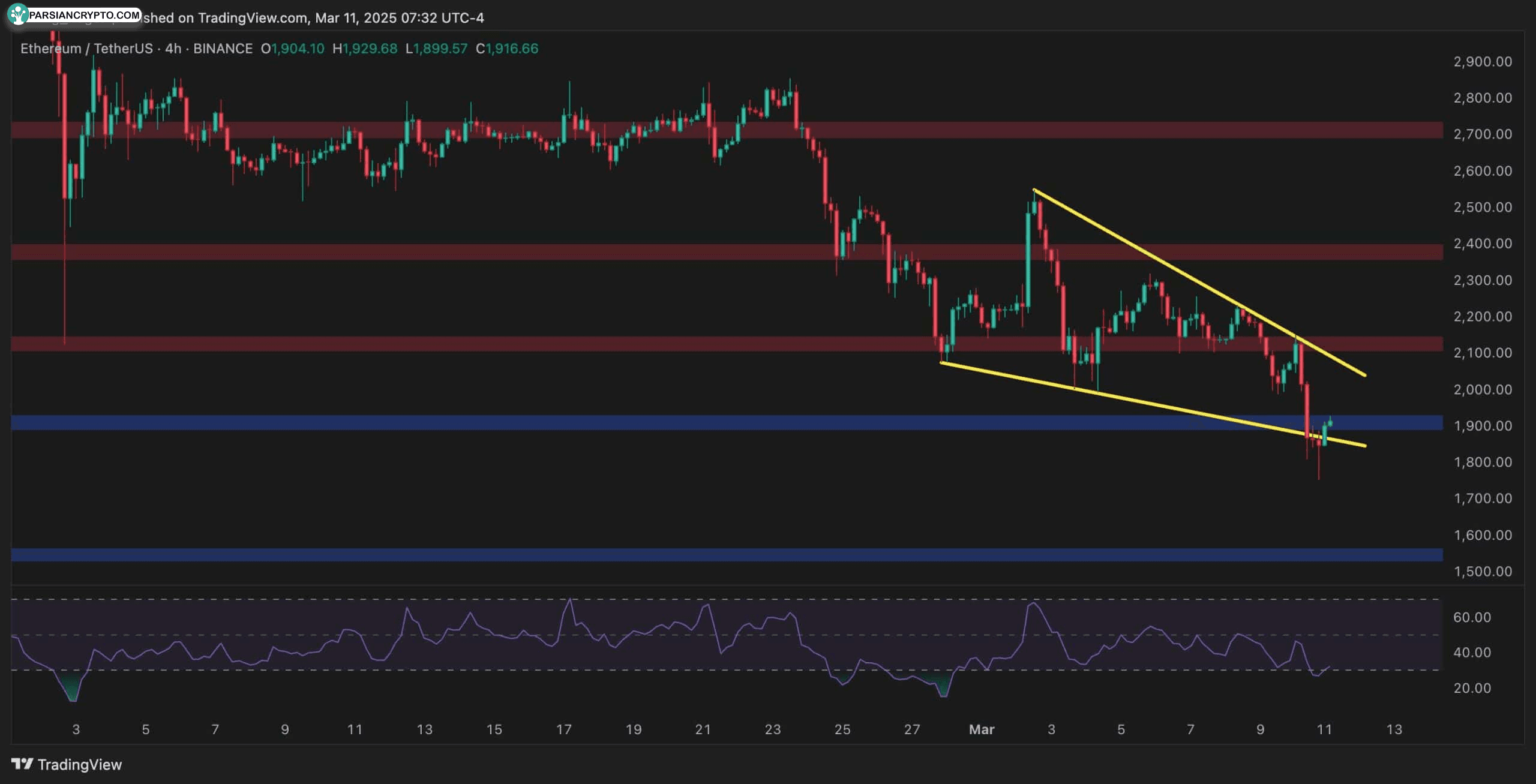The width and height of the screenshot is (1536, 784).
Task: Click the RSI 60.00 scale label
Action: 1472,617
